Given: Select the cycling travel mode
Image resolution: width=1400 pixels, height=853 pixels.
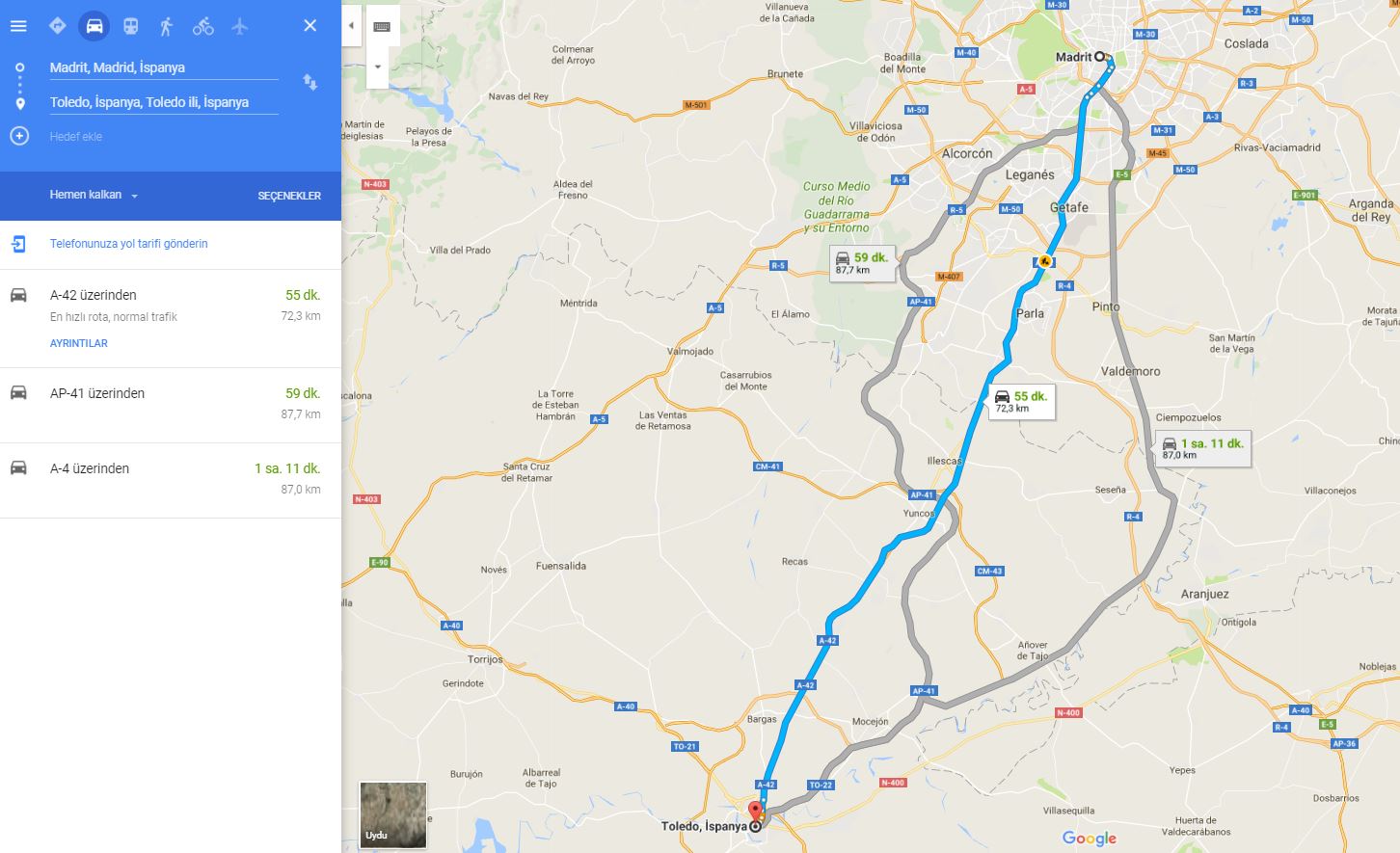Looking at the screenshot, I should [202, 26].
